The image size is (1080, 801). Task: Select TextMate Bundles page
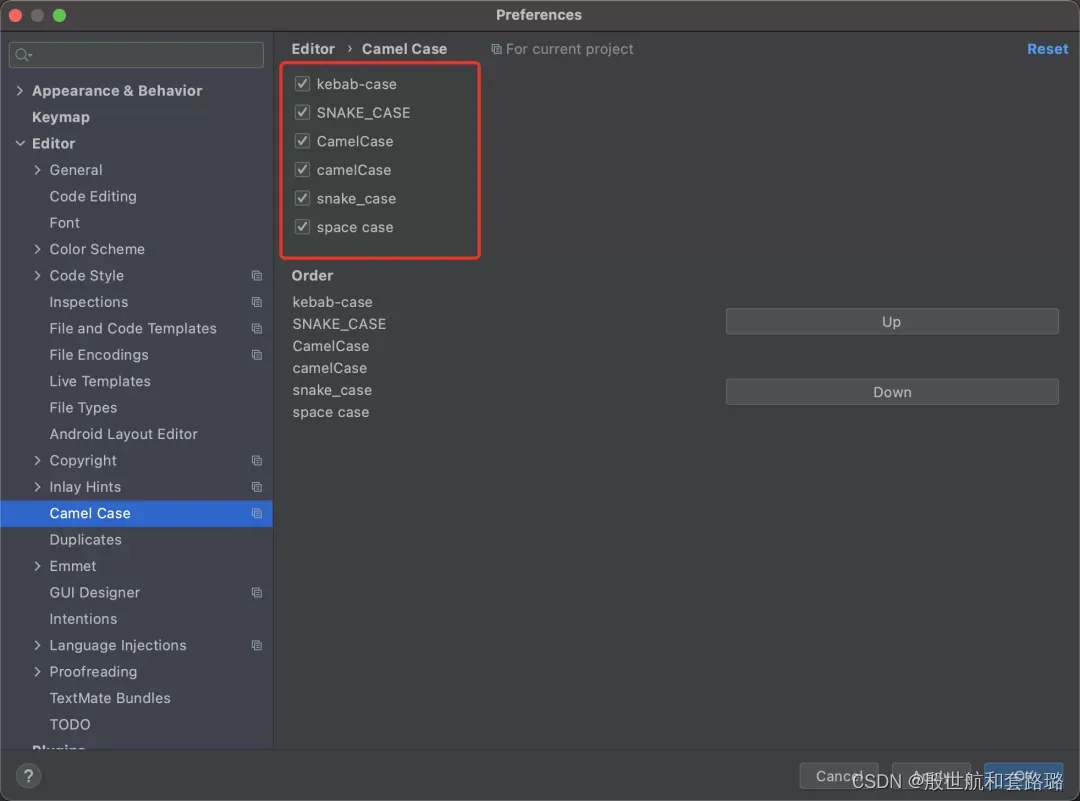pyautogui.click(x=110, y=698)
